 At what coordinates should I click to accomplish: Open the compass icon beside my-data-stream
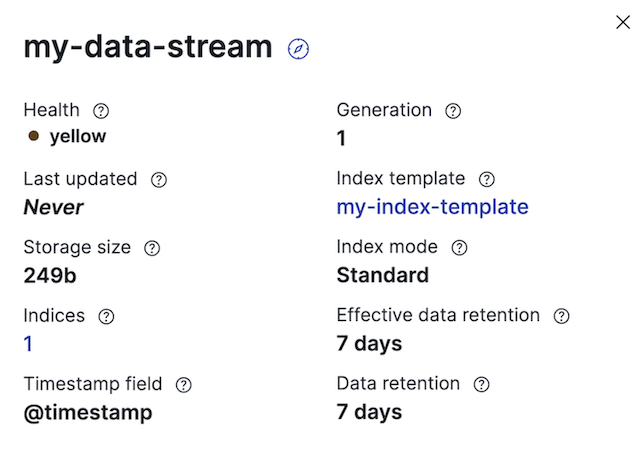coord(298,48)
